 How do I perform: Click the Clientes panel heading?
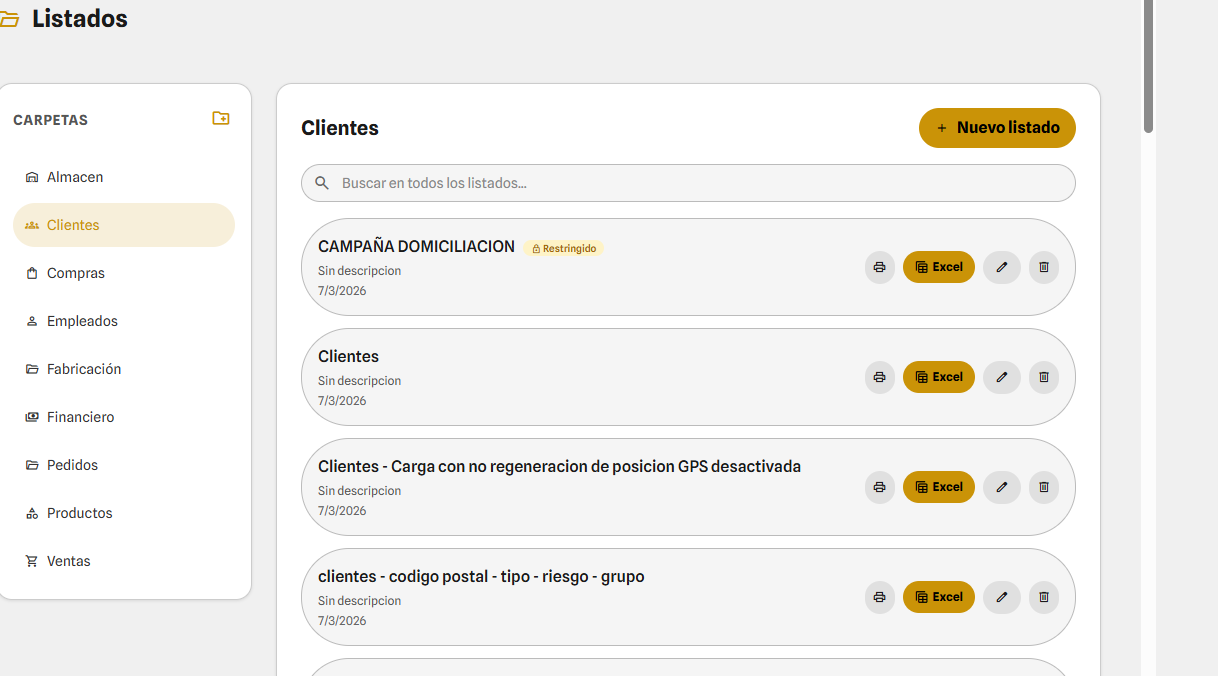(x=340, y=128)
